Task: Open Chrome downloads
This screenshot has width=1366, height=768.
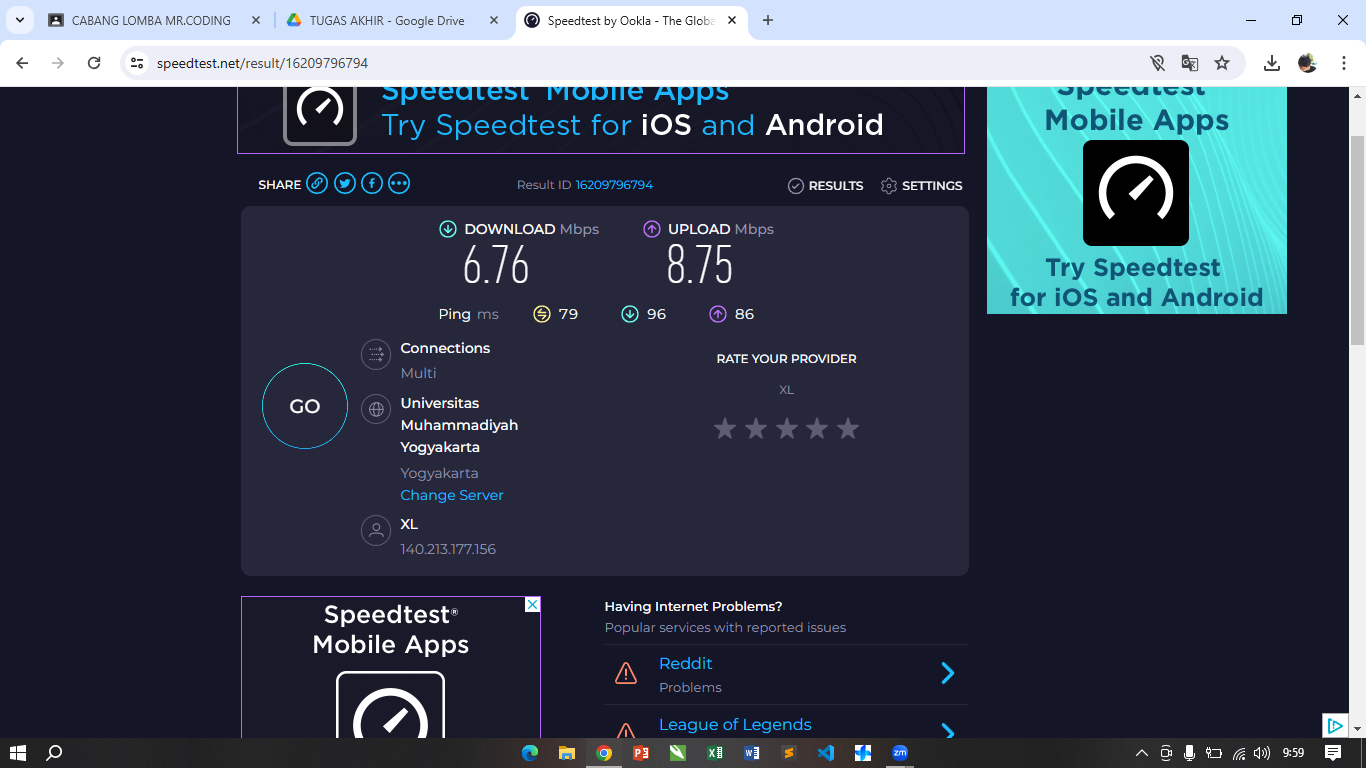Action: (x=1272, y=63)
